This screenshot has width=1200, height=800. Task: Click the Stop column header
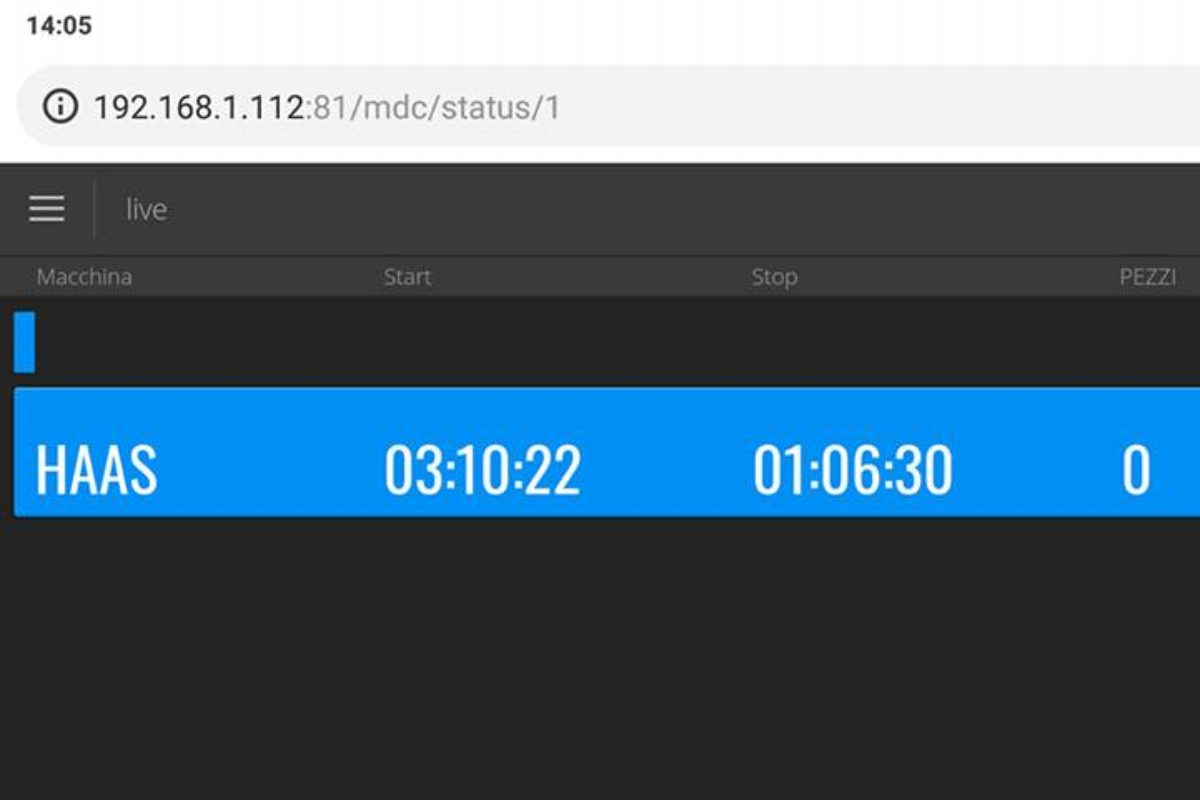[x=774, y=277]
